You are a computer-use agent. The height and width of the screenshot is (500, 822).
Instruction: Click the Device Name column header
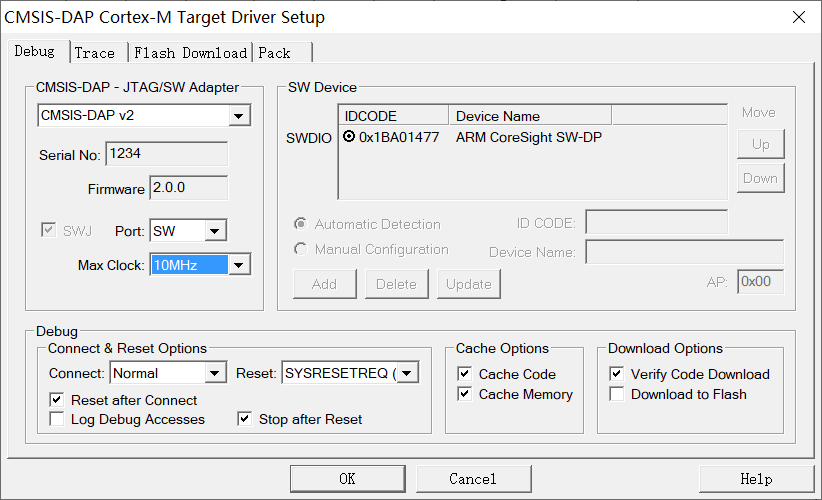[530, 116]
